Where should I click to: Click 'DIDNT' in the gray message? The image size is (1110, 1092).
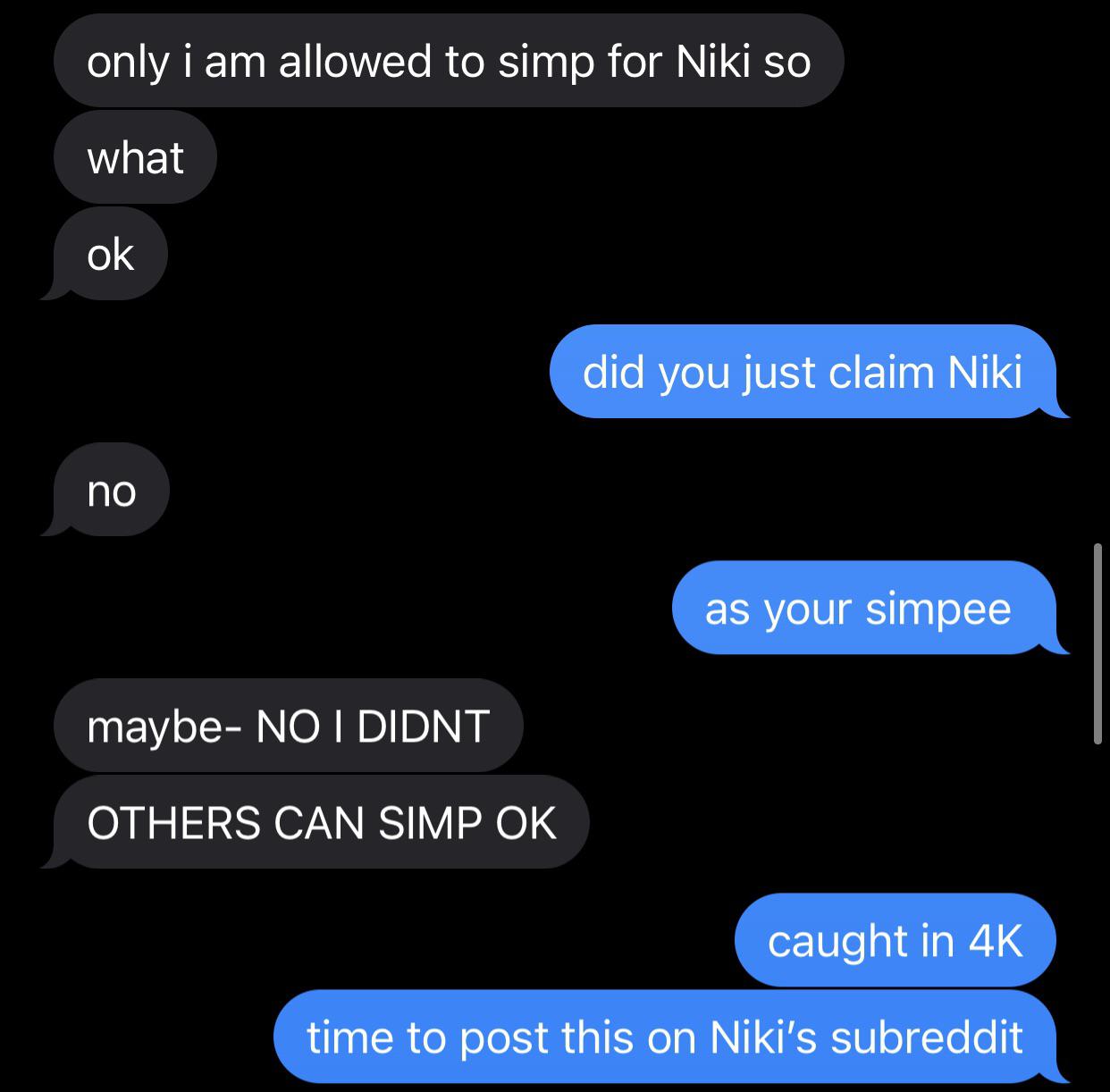423,726
